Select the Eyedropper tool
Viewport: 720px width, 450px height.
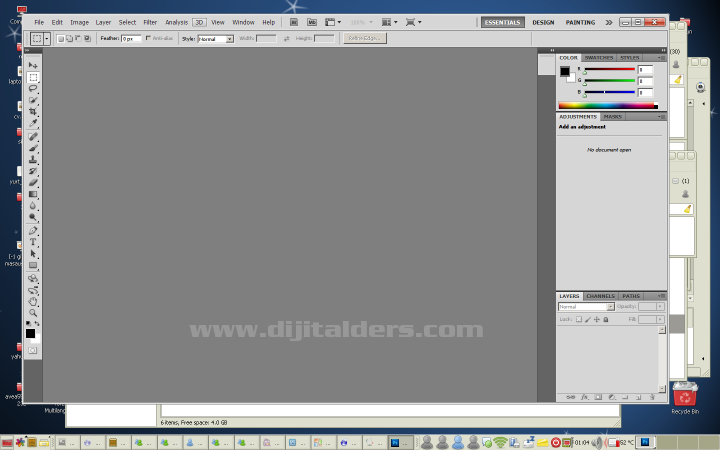coord(33,123)
